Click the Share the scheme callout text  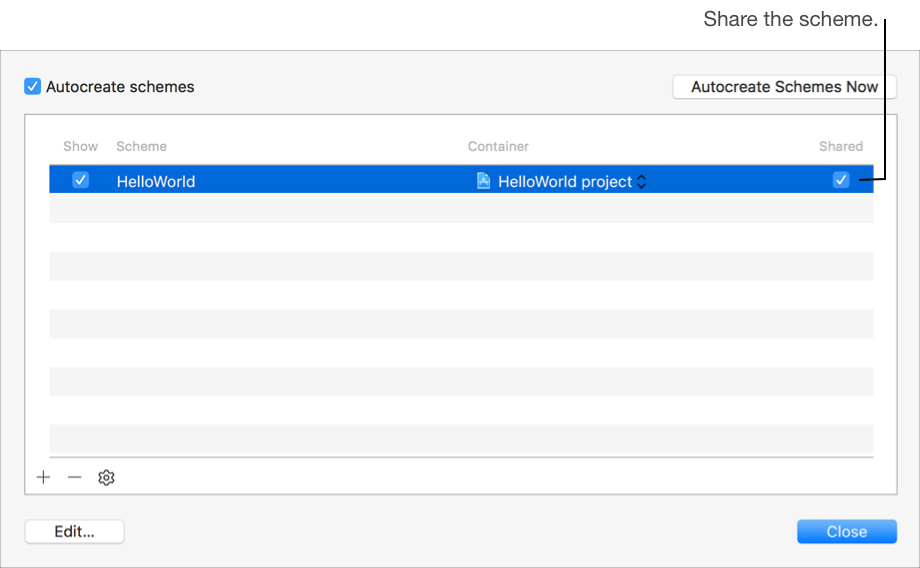[790, 19]
